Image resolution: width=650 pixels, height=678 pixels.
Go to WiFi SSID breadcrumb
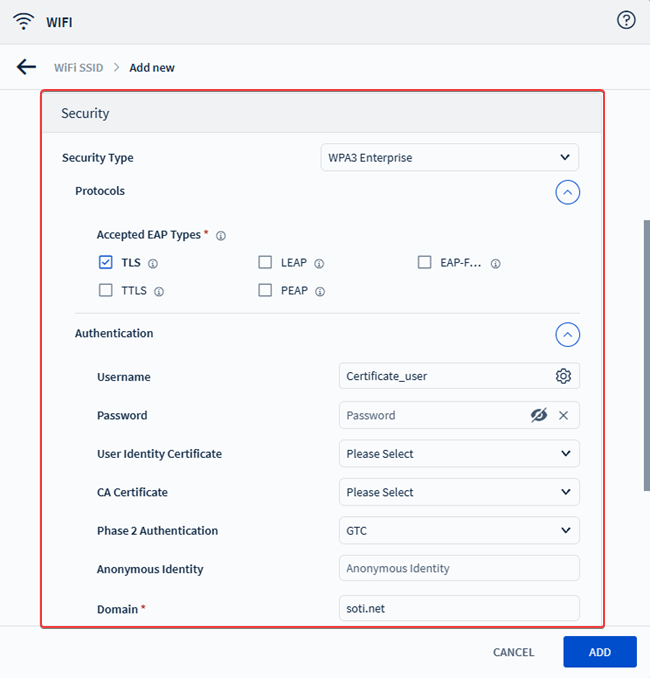79,68
